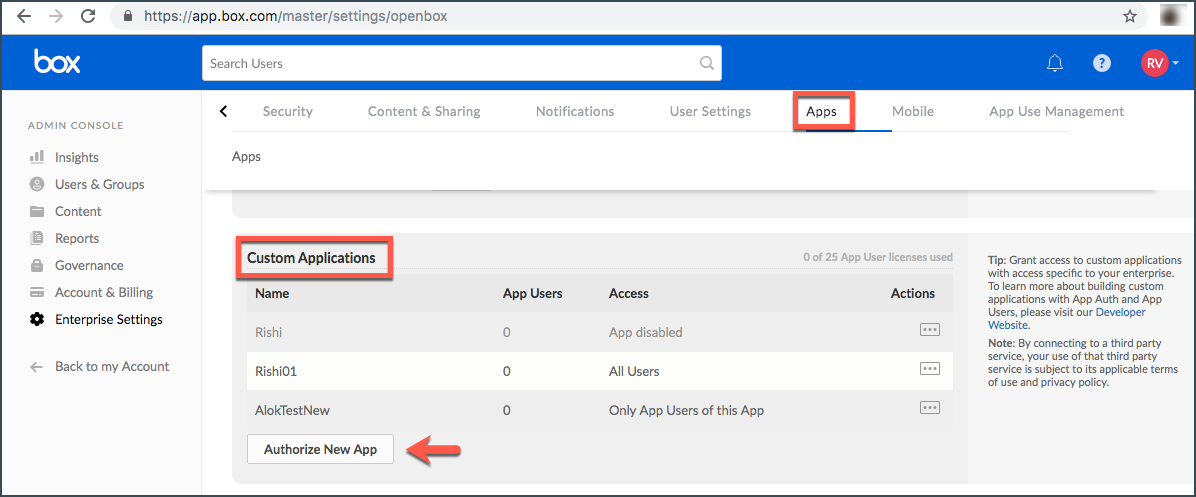This screenshot has height=497, width=1196.
Task: Open App Use Management tab
Action: 1056,111
